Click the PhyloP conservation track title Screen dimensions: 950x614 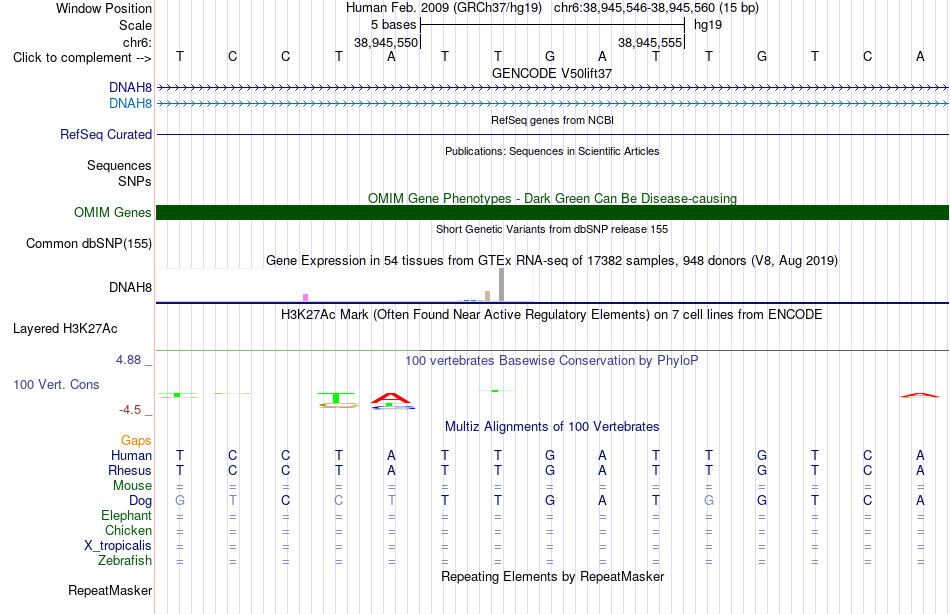point(552,361)
